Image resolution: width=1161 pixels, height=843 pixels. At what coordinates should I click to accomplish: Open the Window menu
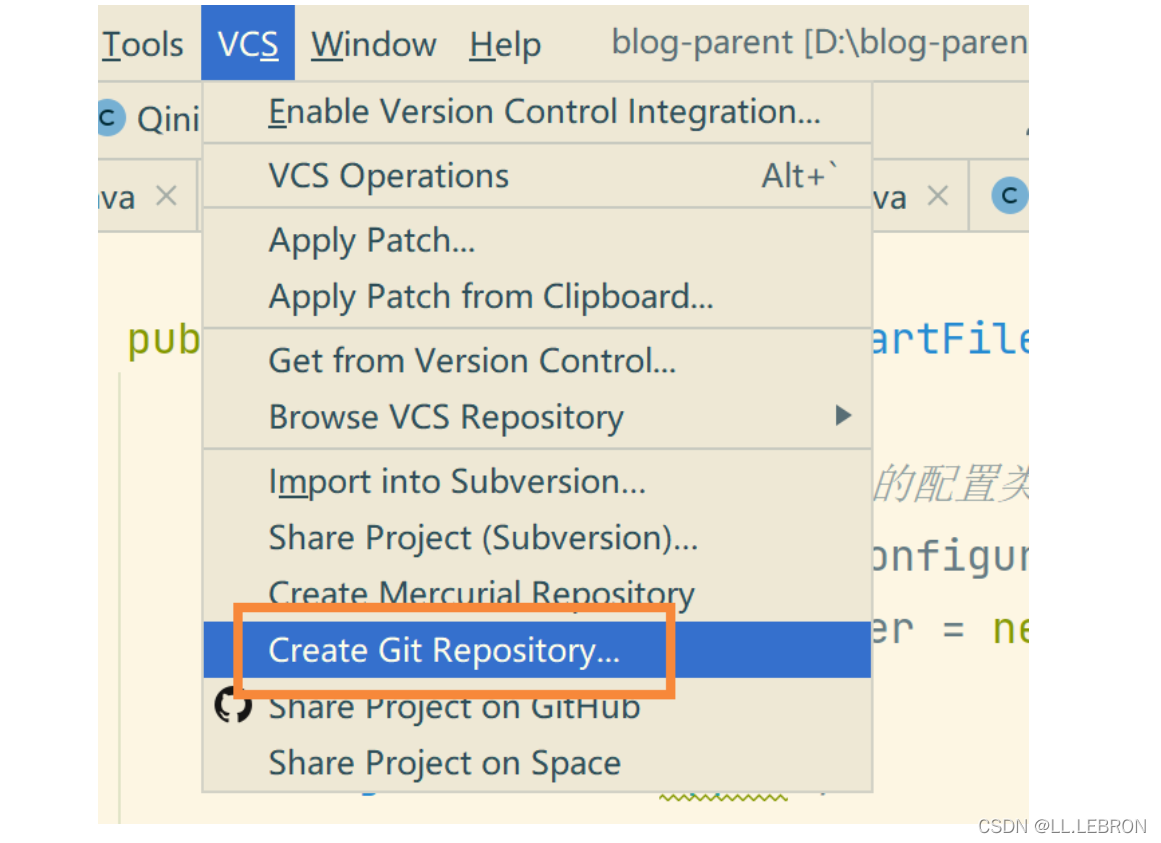[x=373, y=45]
